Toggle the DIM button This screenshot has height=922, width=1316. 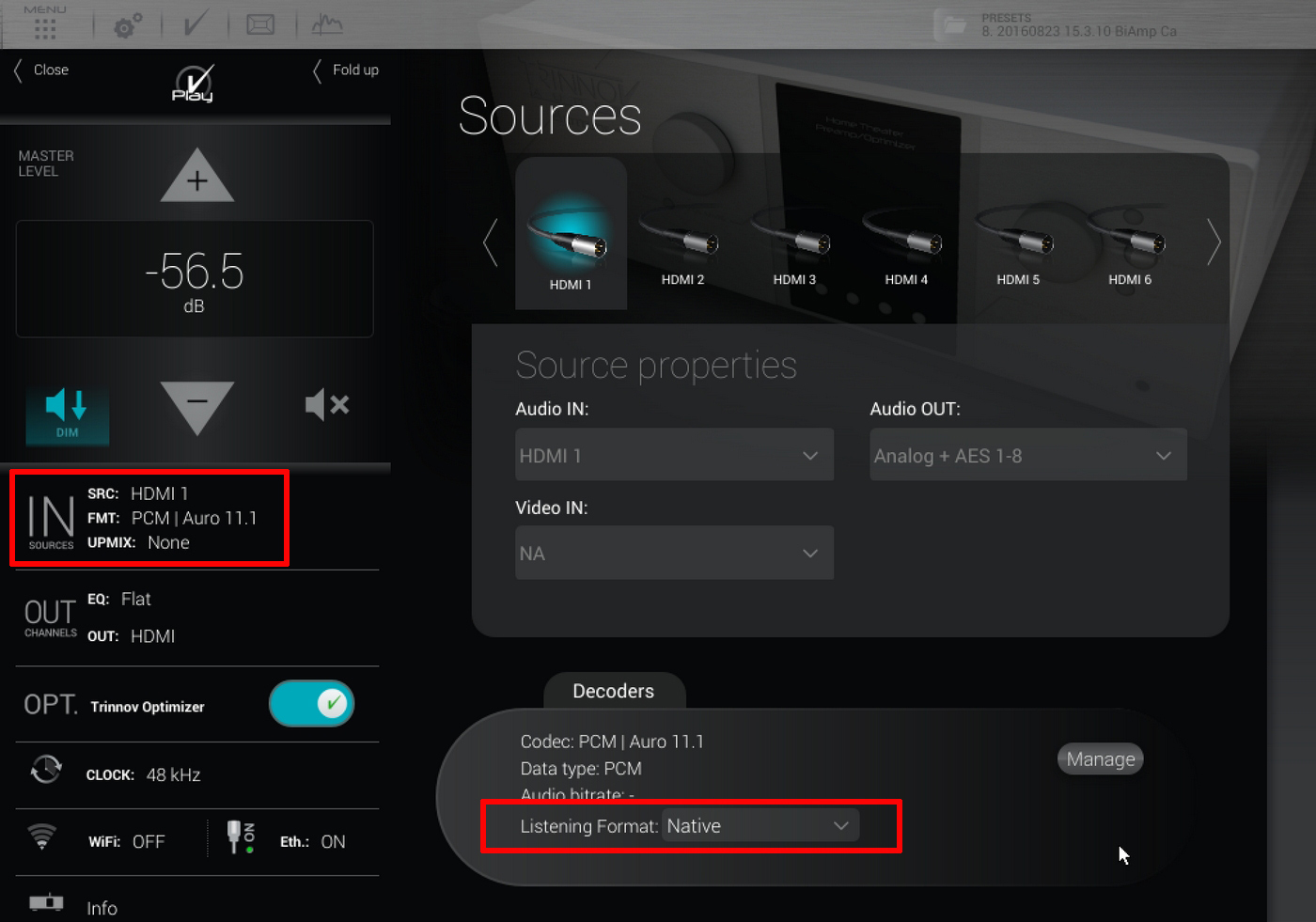67,414
